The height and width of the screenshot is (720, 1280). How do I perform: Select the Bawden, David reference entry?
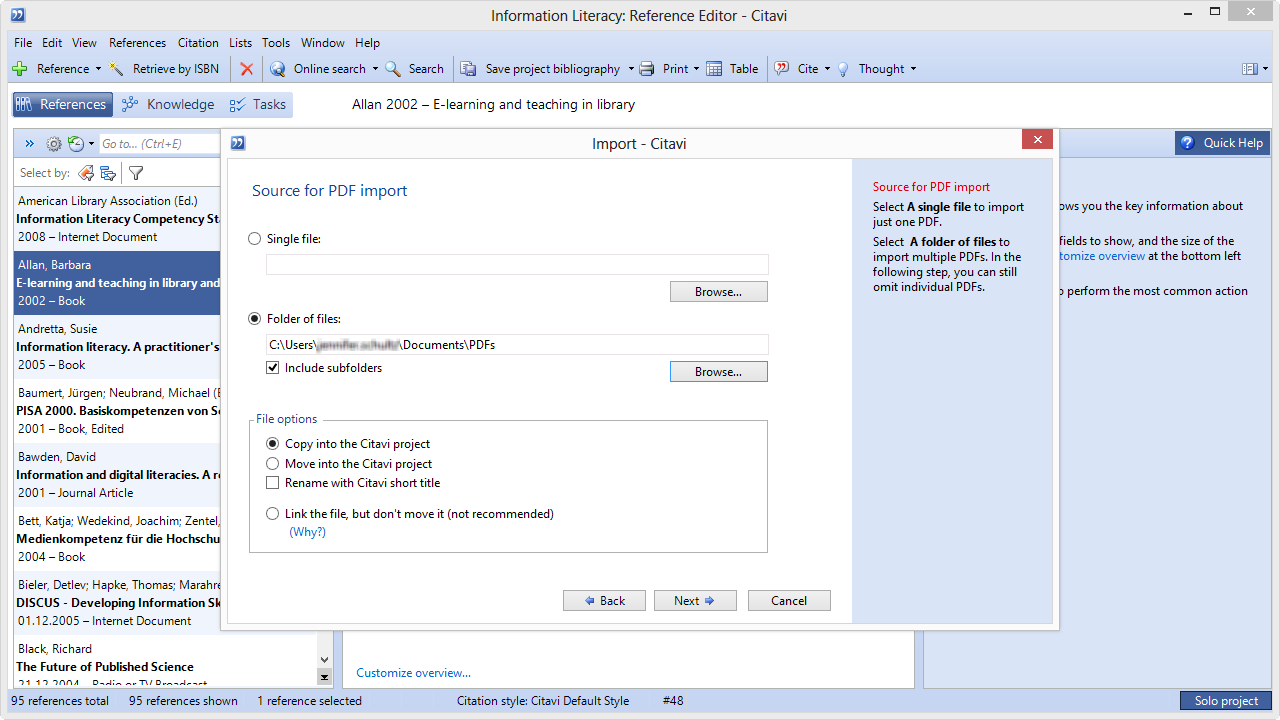click(x=118, y=475)
